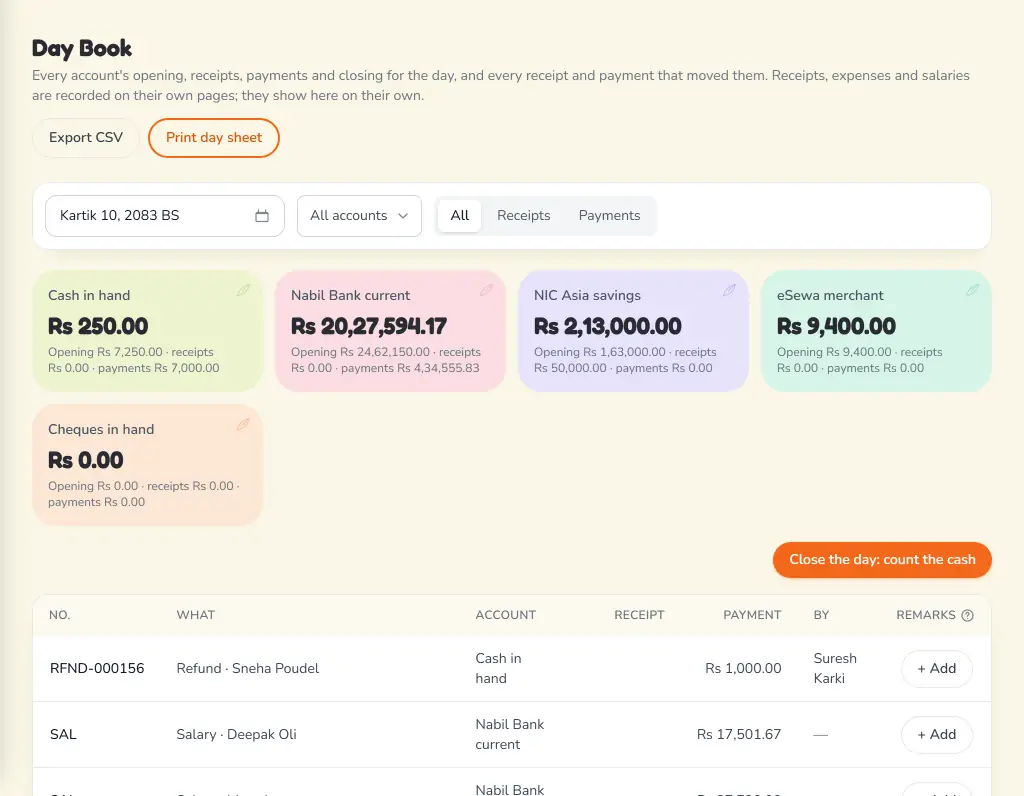This screenshot has height=796, width=1024.
Task: Add remark for RFND-000156 row
Action: pyautogui.click(x=936, y=669)
